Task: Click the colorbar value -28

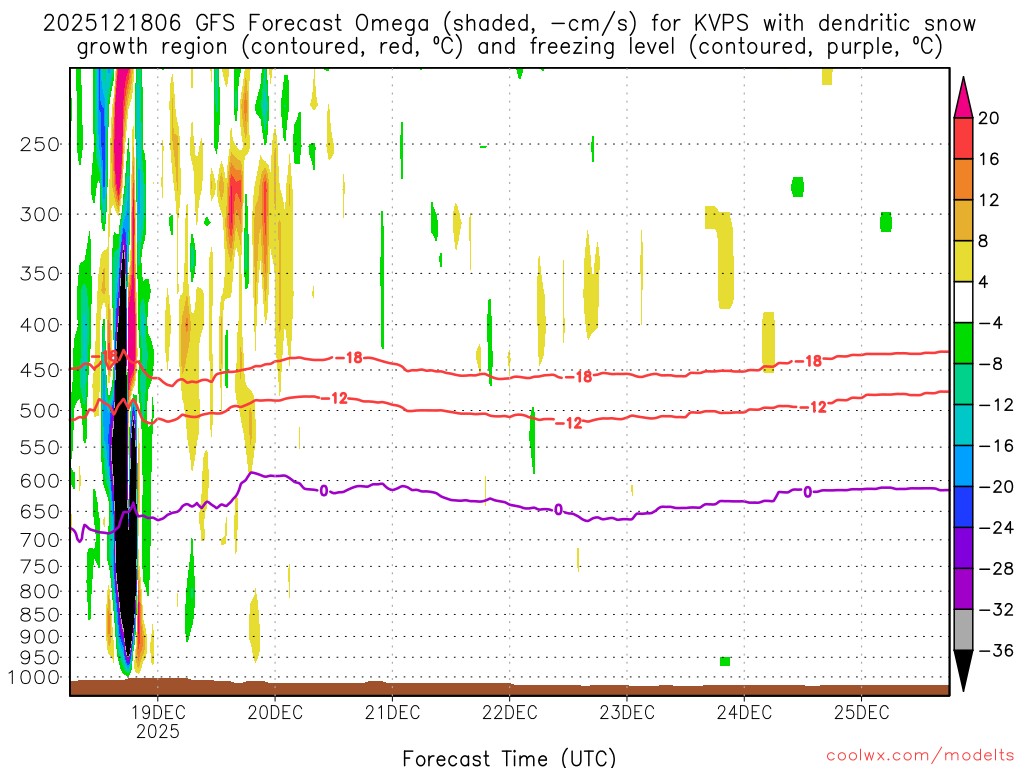Action: [x=995, y=569]
